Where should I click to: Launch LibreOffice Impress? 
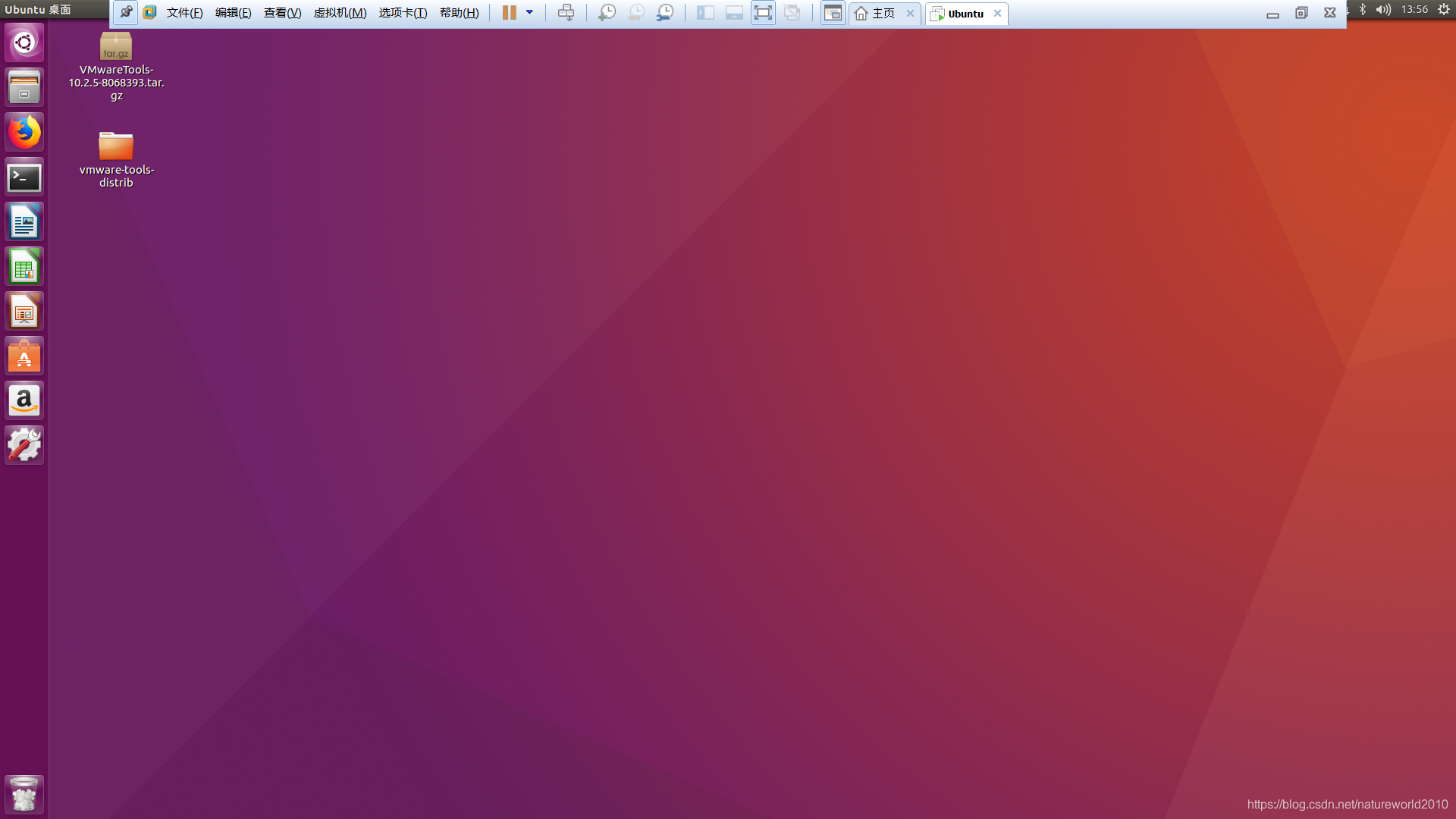coord(24,311)
